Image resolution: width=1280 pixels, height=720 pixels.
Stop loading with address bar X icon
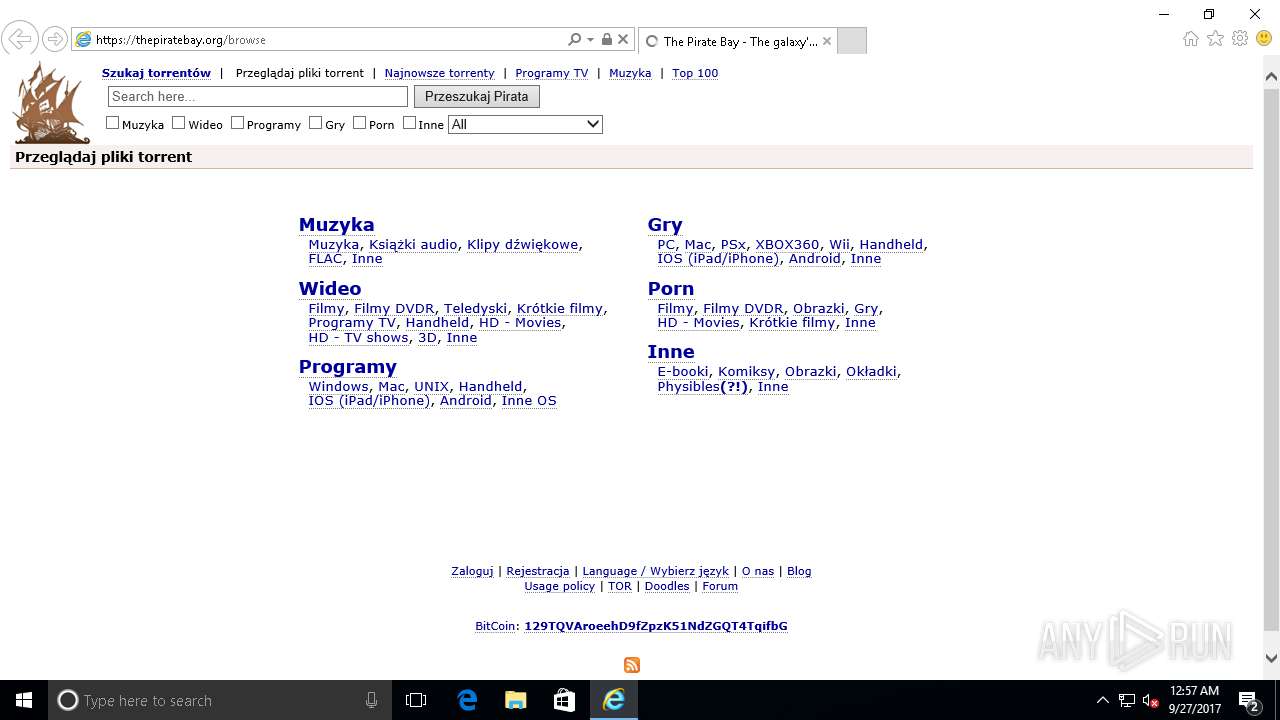(623, 40)
